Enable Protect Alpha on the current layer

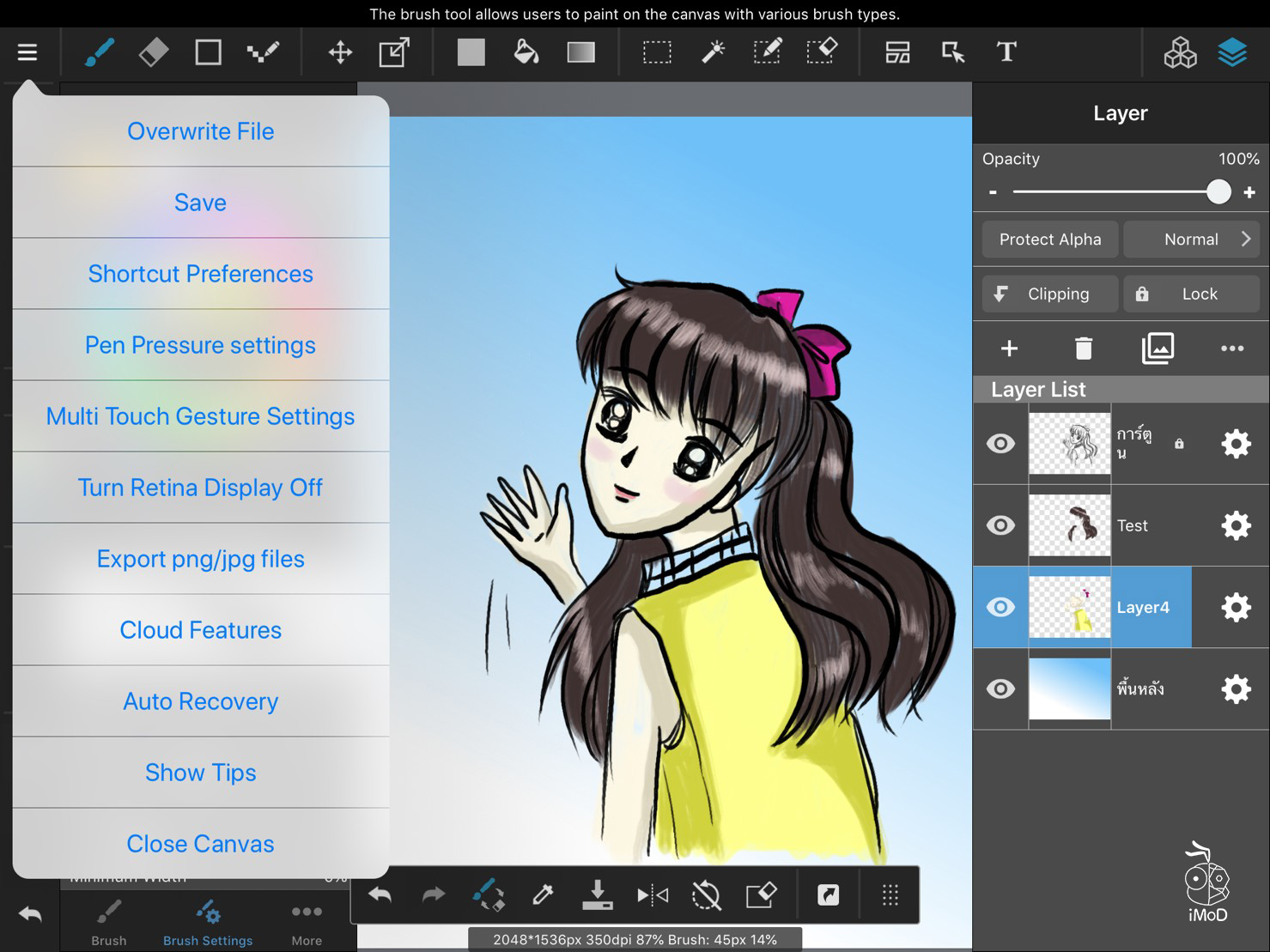[1049, 239]
